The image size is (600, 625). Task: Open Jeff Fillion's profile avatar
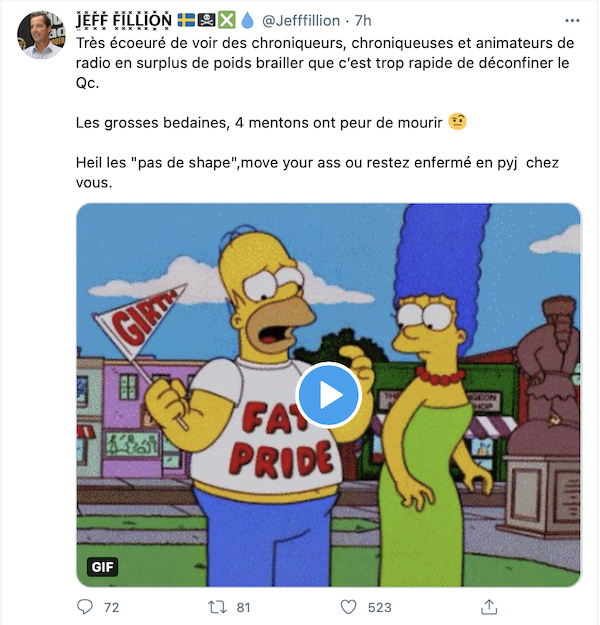point(41,35)
